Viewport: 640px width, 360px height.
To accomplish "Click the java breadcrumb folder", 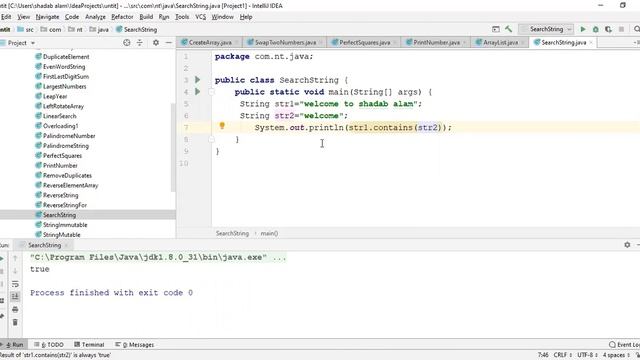I will click(x=99, y=29).
